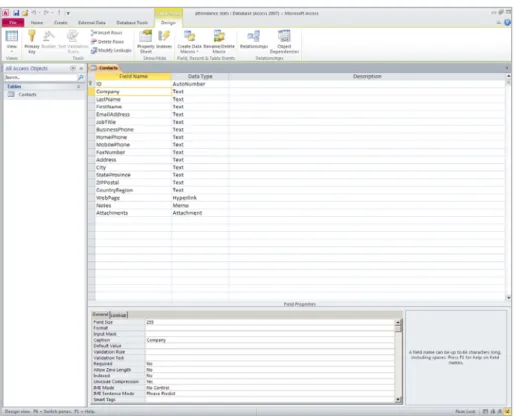Screen dimensions: 514x416
Task: Minimize the ribbon with the caret icon
Action: tap(499, 23)
